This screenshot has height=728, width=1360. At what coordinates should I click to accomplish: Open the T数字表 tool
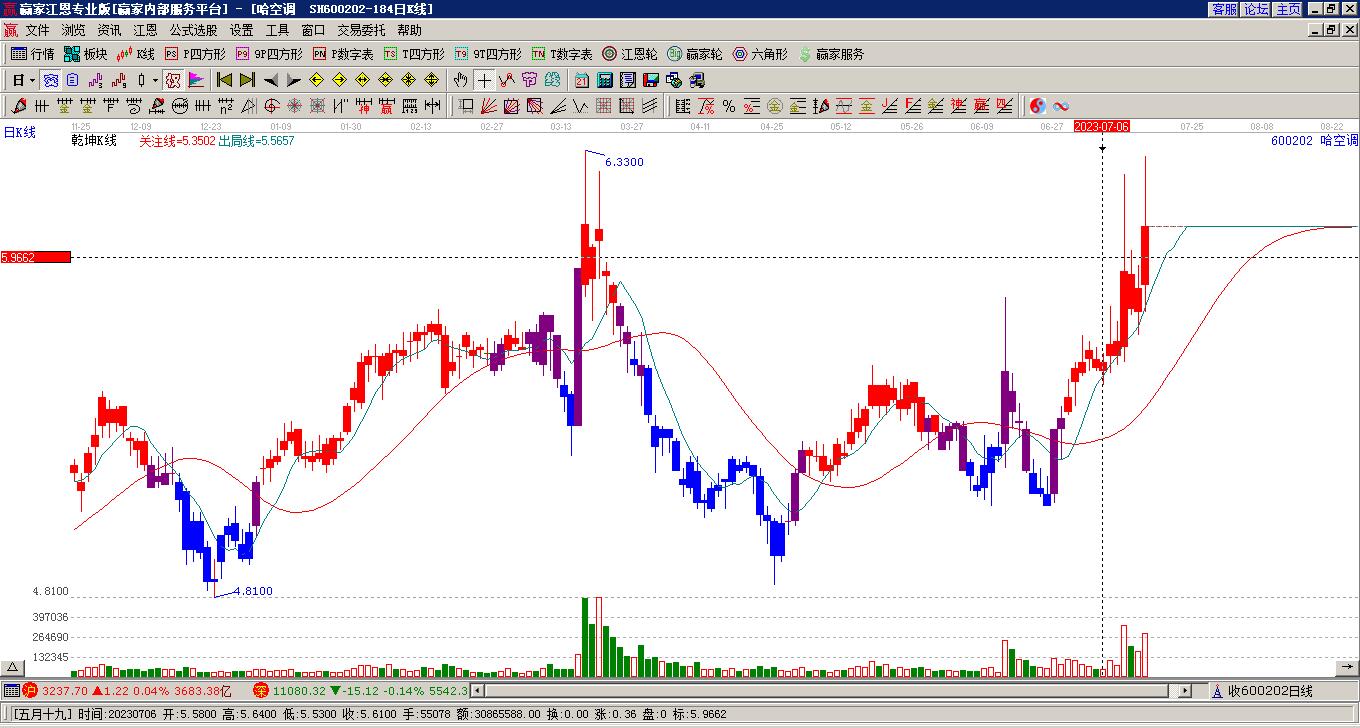562,54
